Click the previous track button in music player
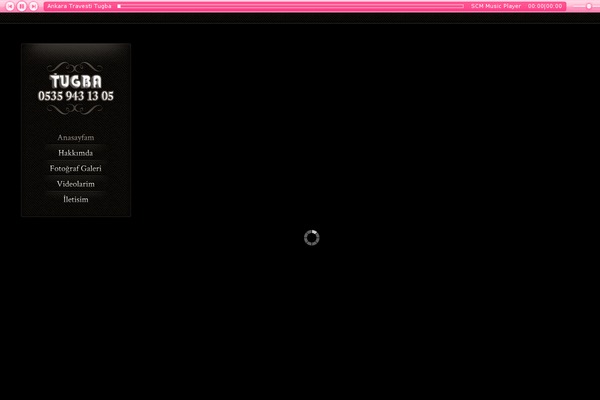Image resolution: width=600 pixels, height=400 pixels. pyautogui.click(x=10, y=6)
